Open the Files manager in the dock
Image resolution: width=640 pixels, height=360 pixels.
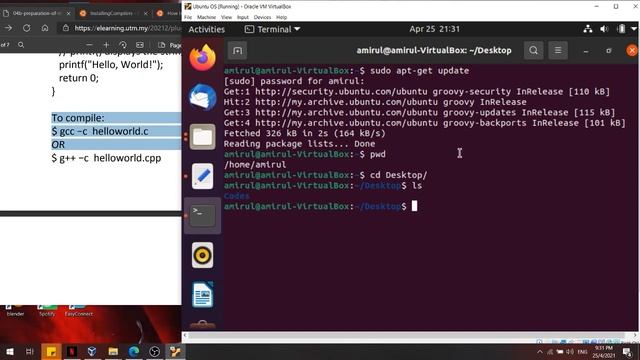pos(202,137)
